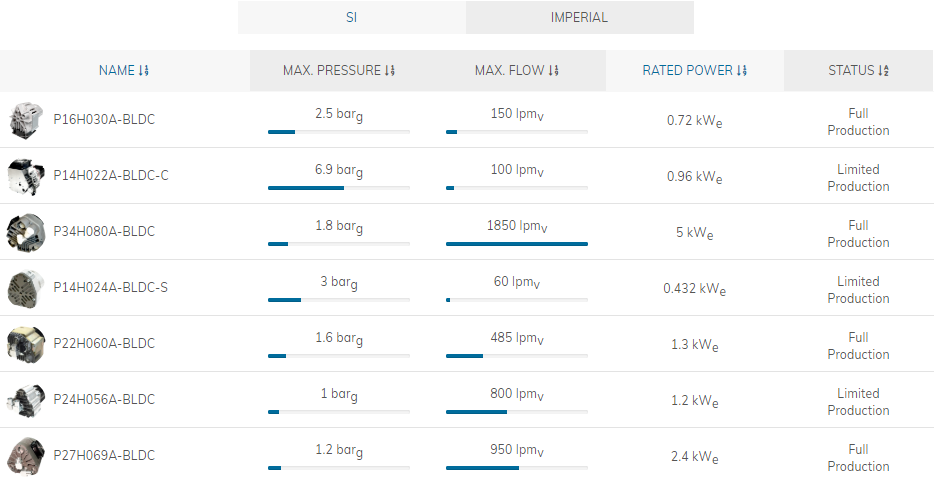Click the sort icon beside NAME header
This screenshot has height=488, width=934.
click(144, 71)
